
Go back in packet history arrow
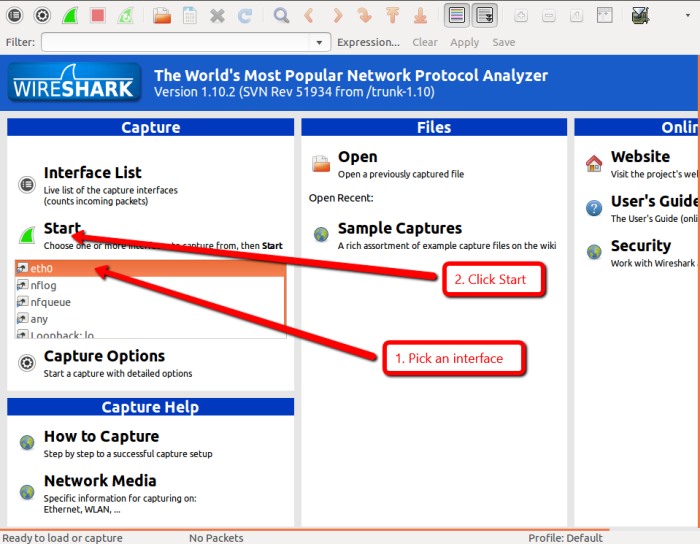click(309, 16)
